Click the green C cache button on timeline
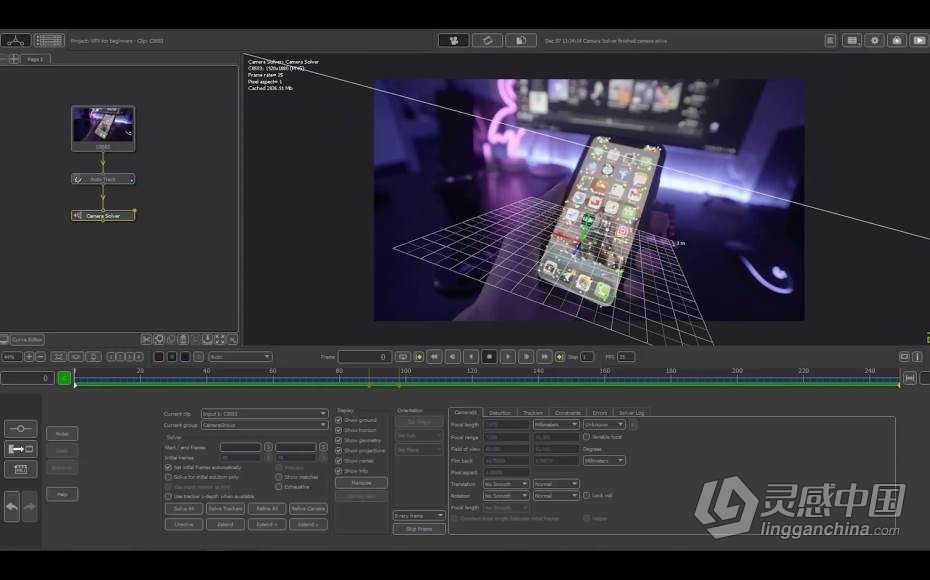 tap(64, 378)
